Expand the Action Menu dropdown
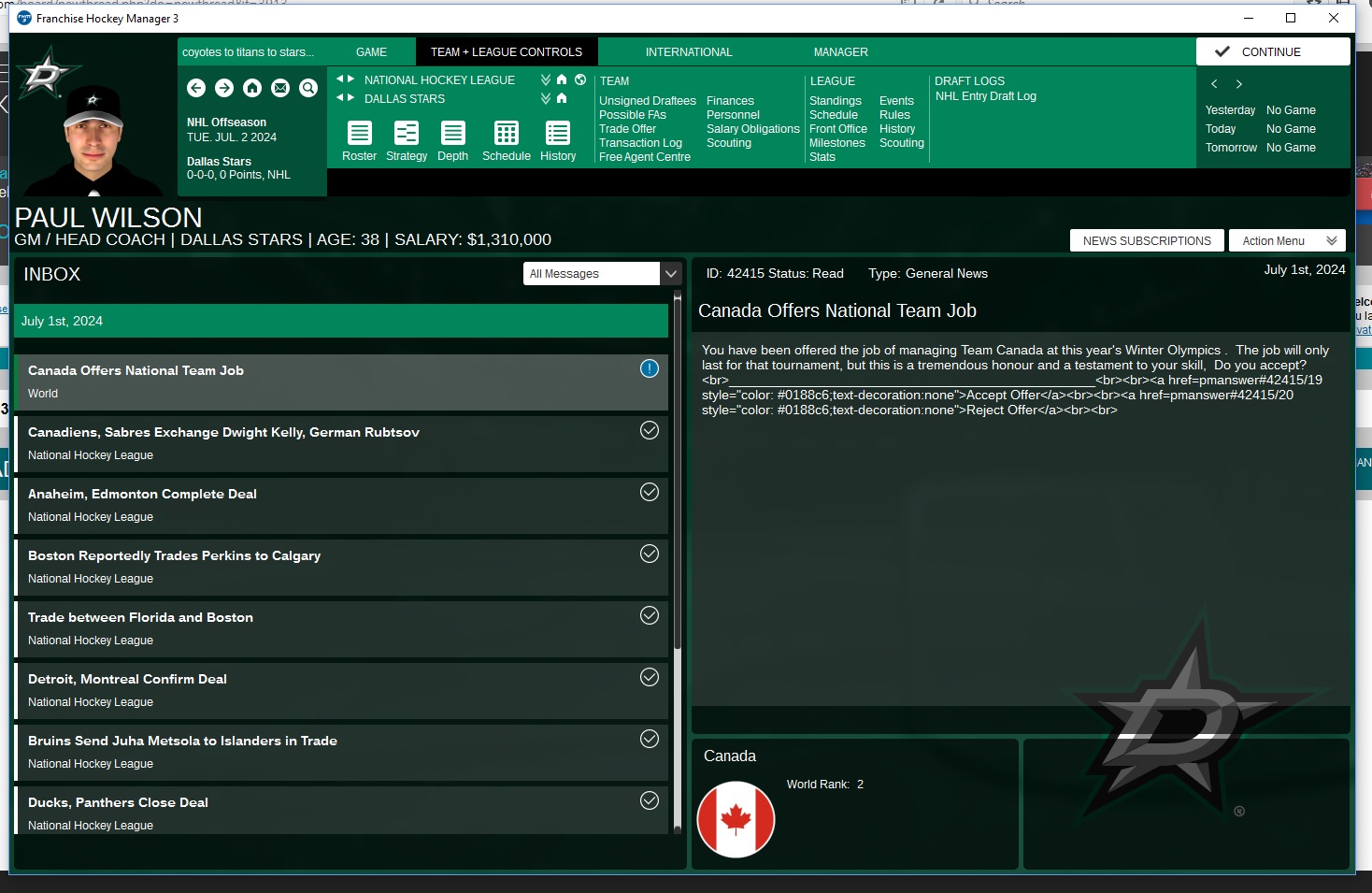The height and width of the screenshot is (893, 1372). 1287,240
